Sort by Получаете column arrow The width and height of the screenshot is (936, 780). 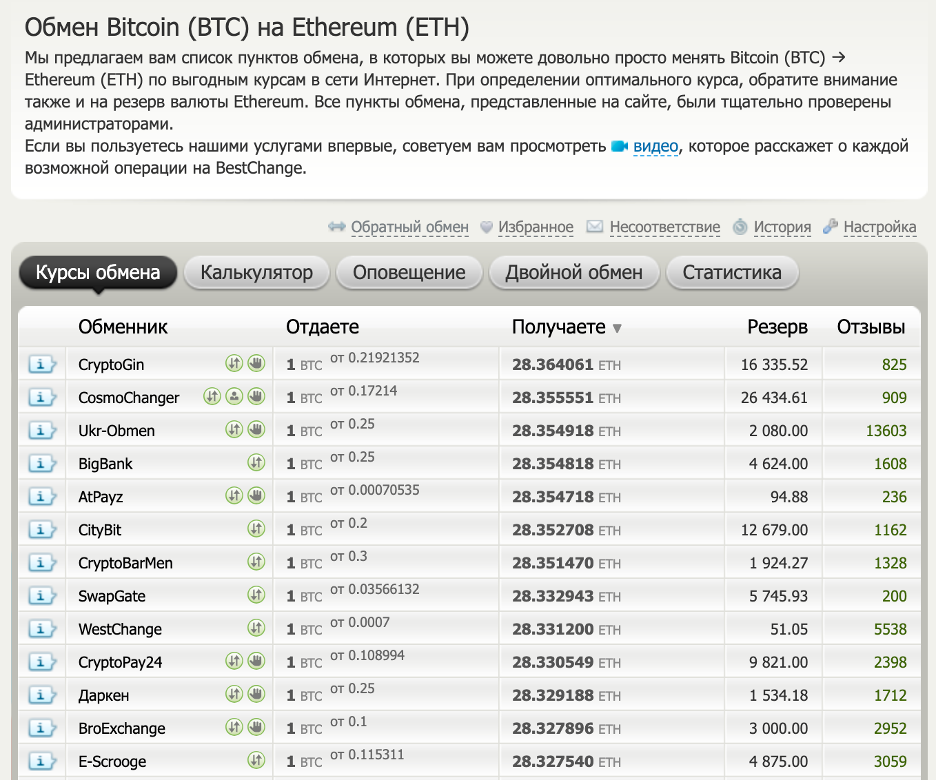click(617, 328)
